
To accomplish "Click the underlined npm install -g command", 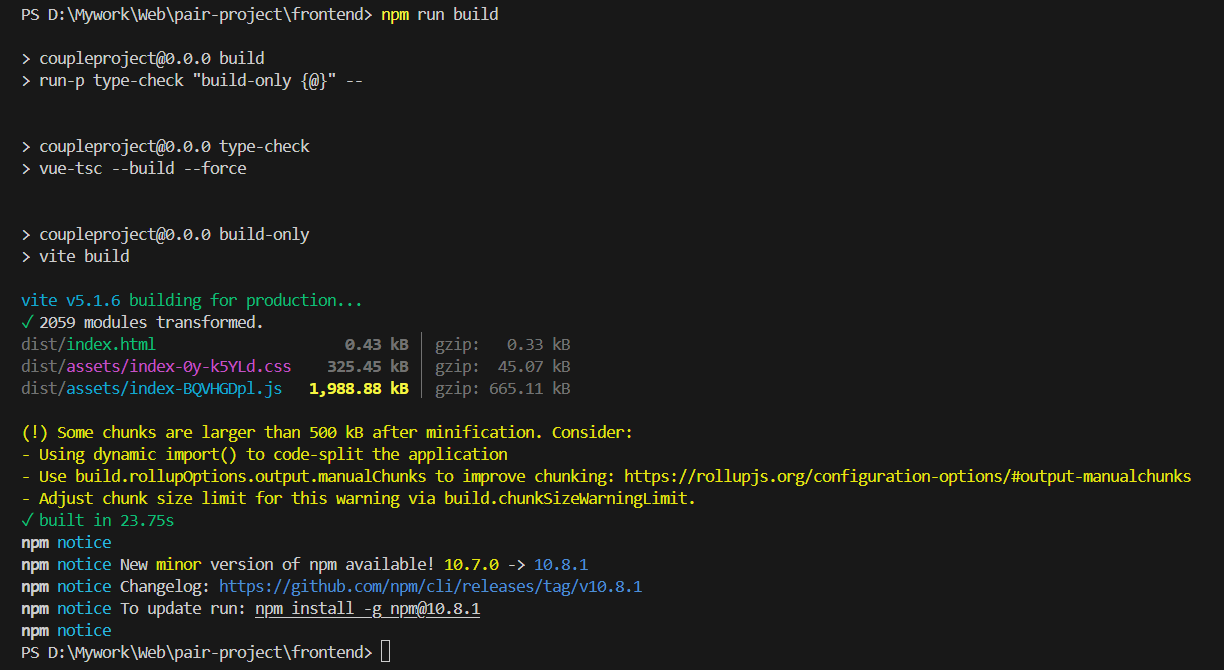I will (367, 608).
